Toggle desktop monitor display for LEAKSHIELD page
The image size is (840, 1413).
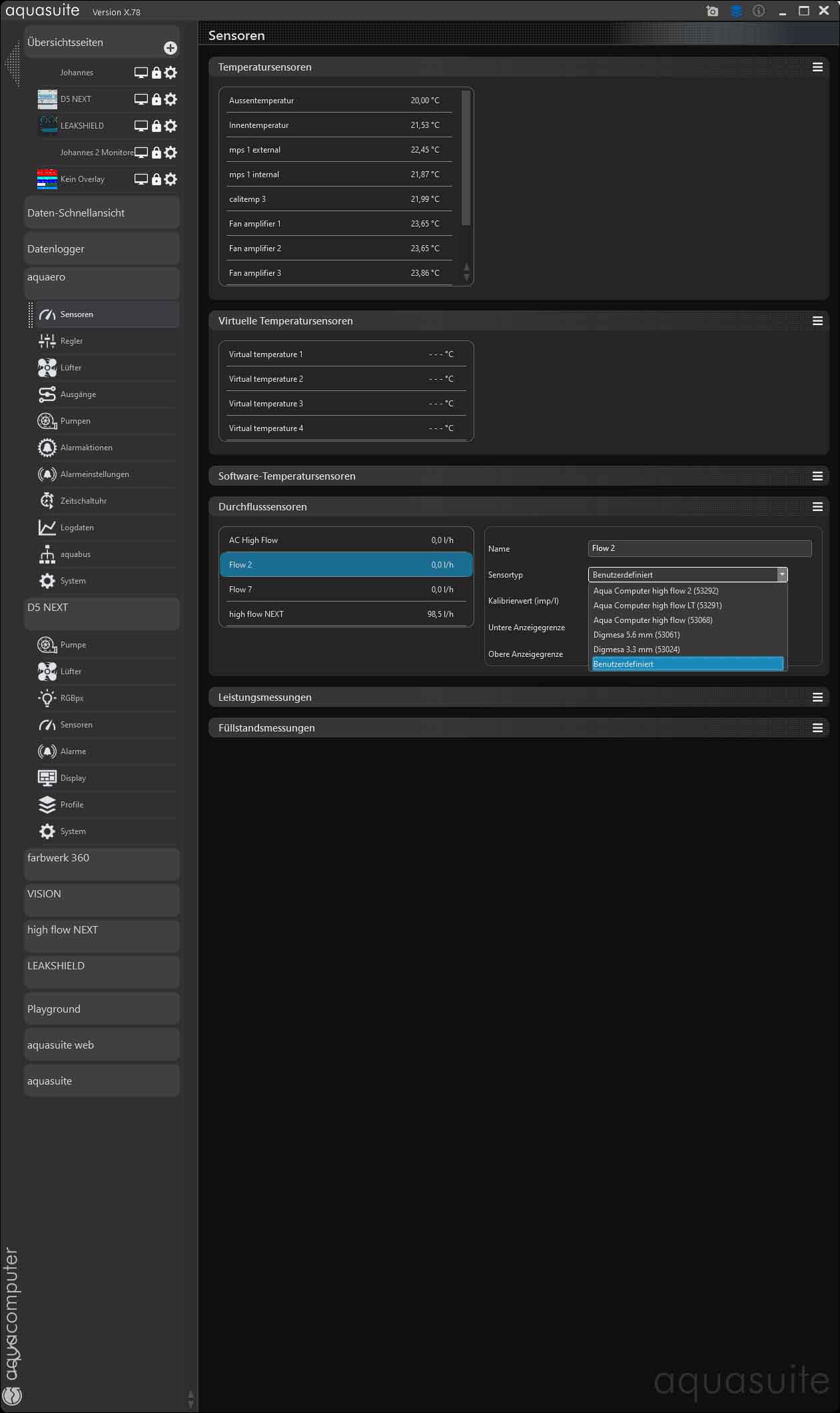pyautogui.click(x=141, y=126)
